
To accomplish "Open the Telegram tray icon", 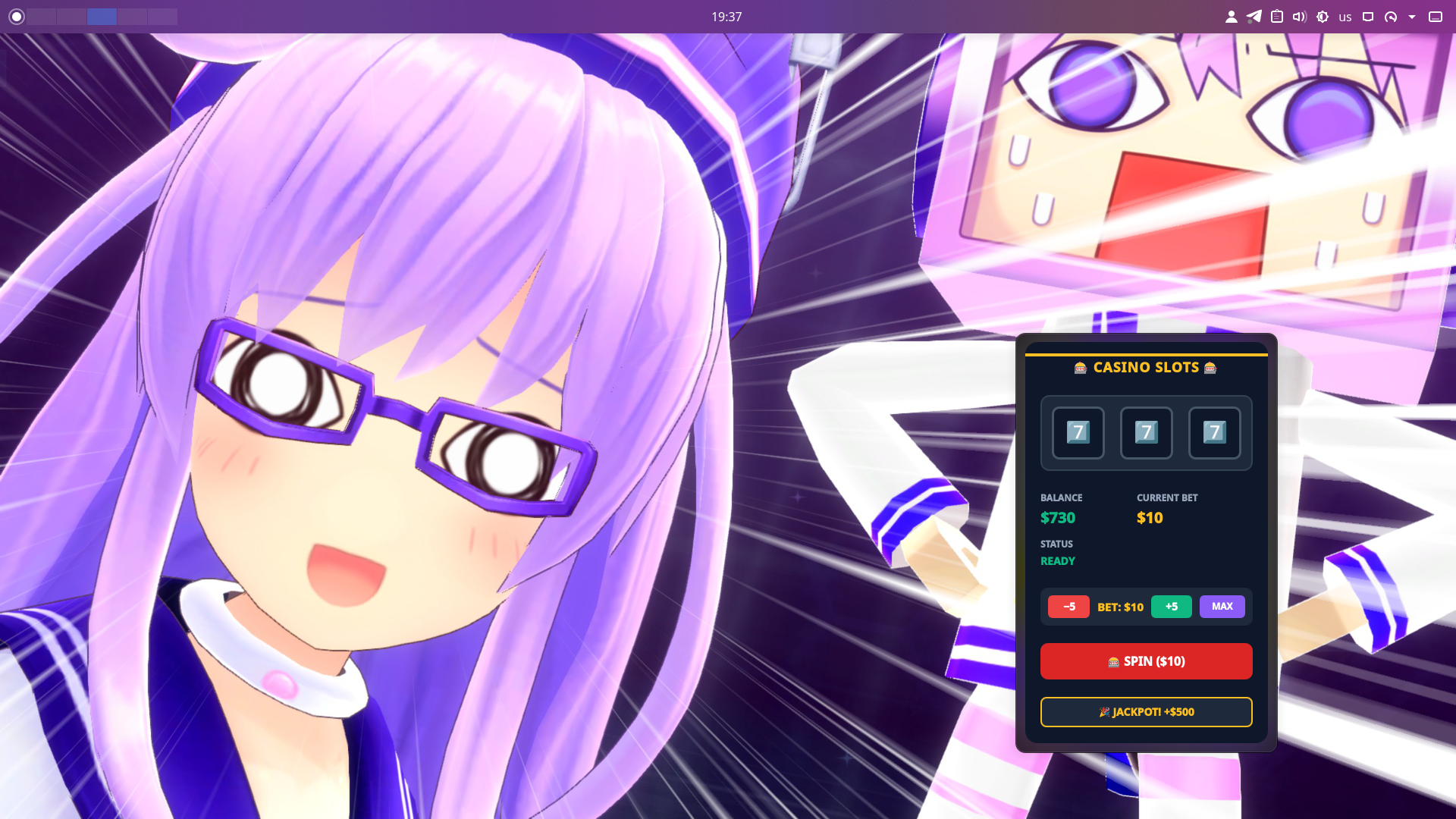I will point(1254,17).
